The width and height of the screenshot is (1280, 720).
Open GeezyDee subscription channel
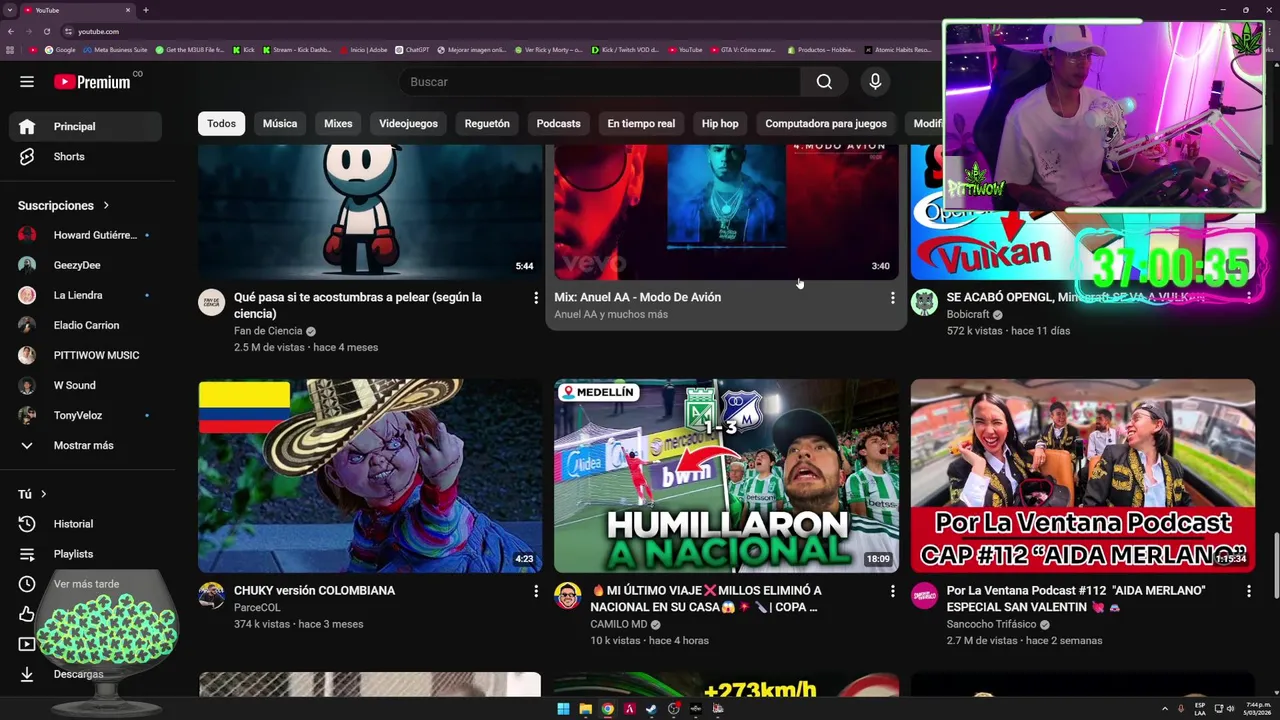coord(85,265)
